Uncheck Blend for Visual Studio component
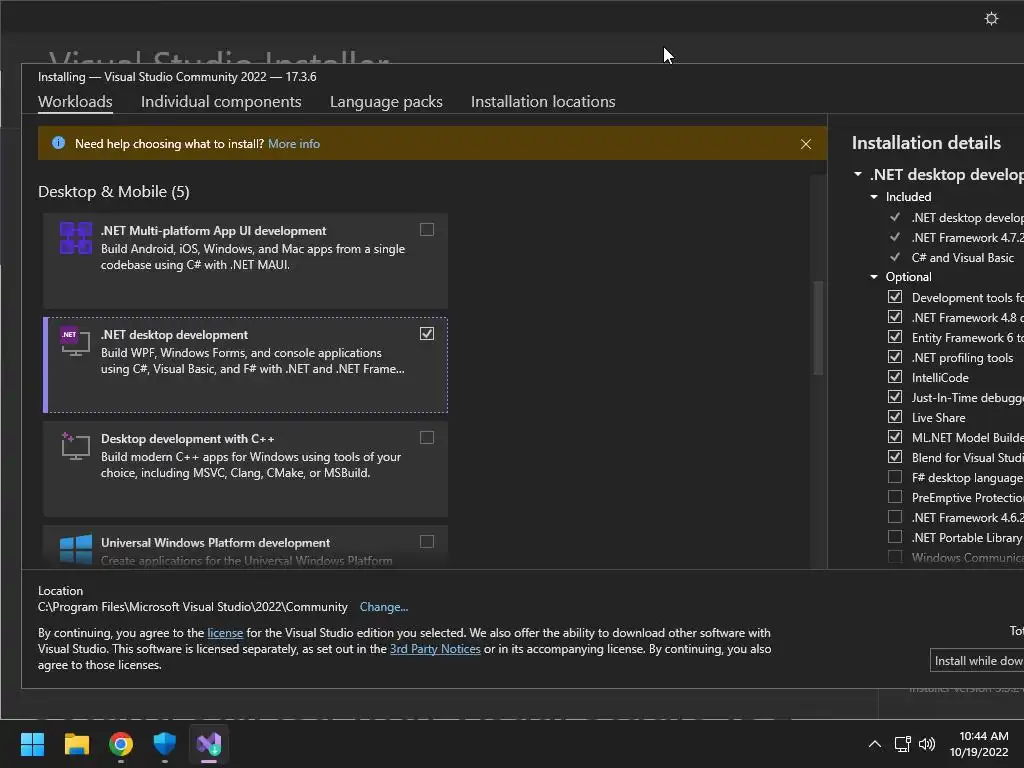This screenshot has height=768, width=1024. 895,457
